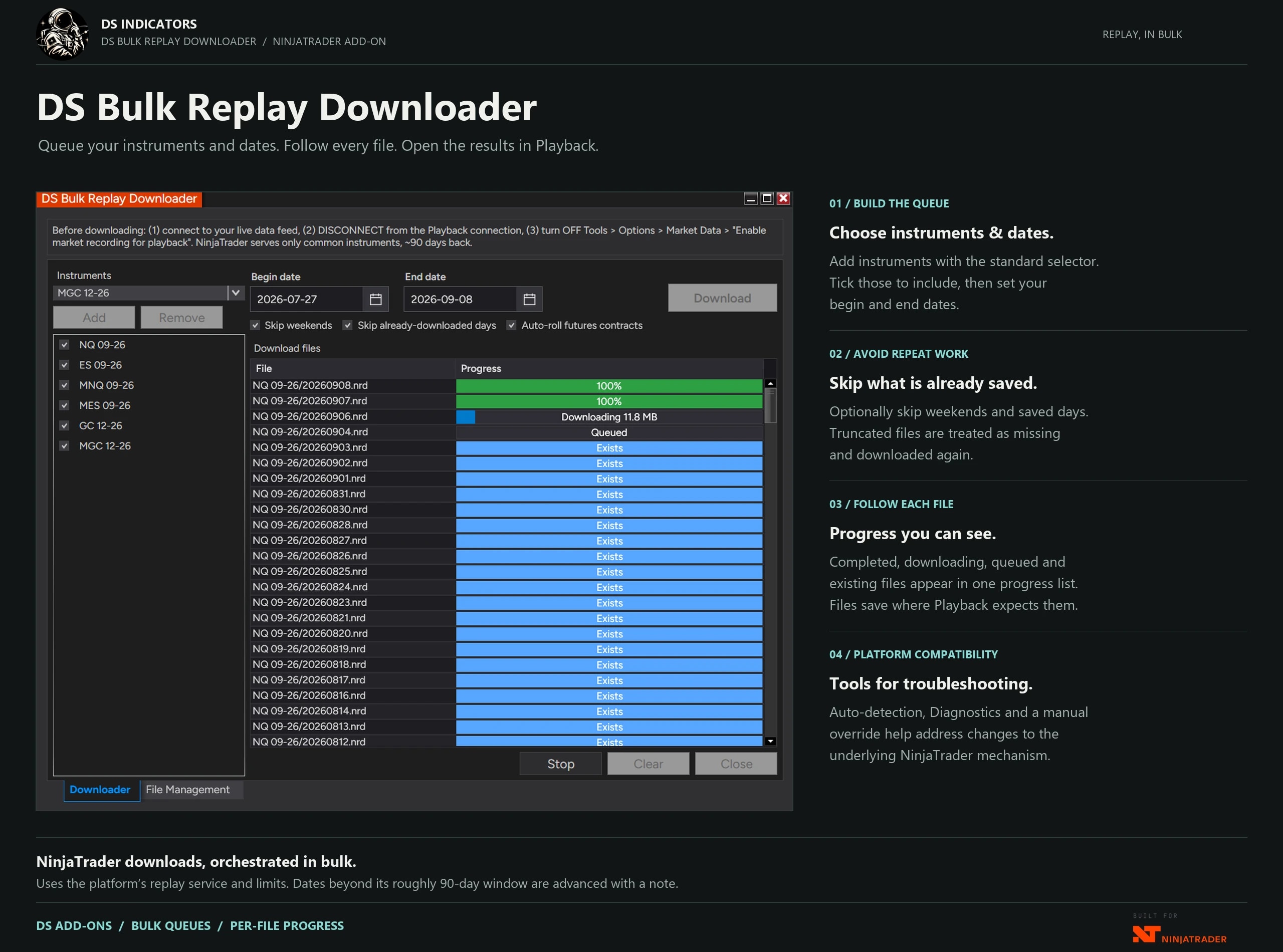Click the Downloading 11.8 MB progress bar
The width and height of the screenshot is (1283, 952).
(609, 417)
